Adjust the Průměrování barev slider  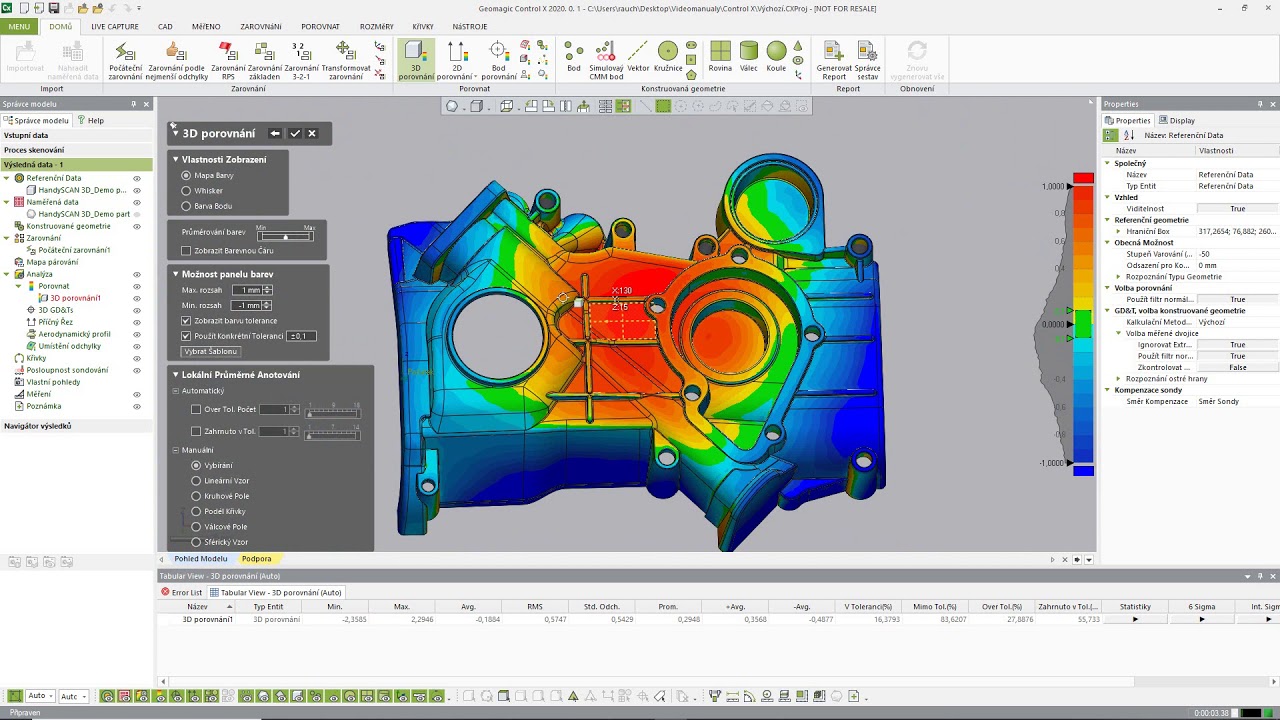285,236
